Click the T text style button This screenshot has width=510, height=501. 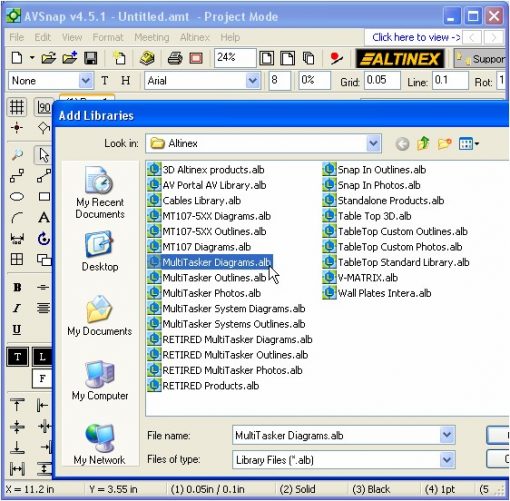[x=104, y=80]
